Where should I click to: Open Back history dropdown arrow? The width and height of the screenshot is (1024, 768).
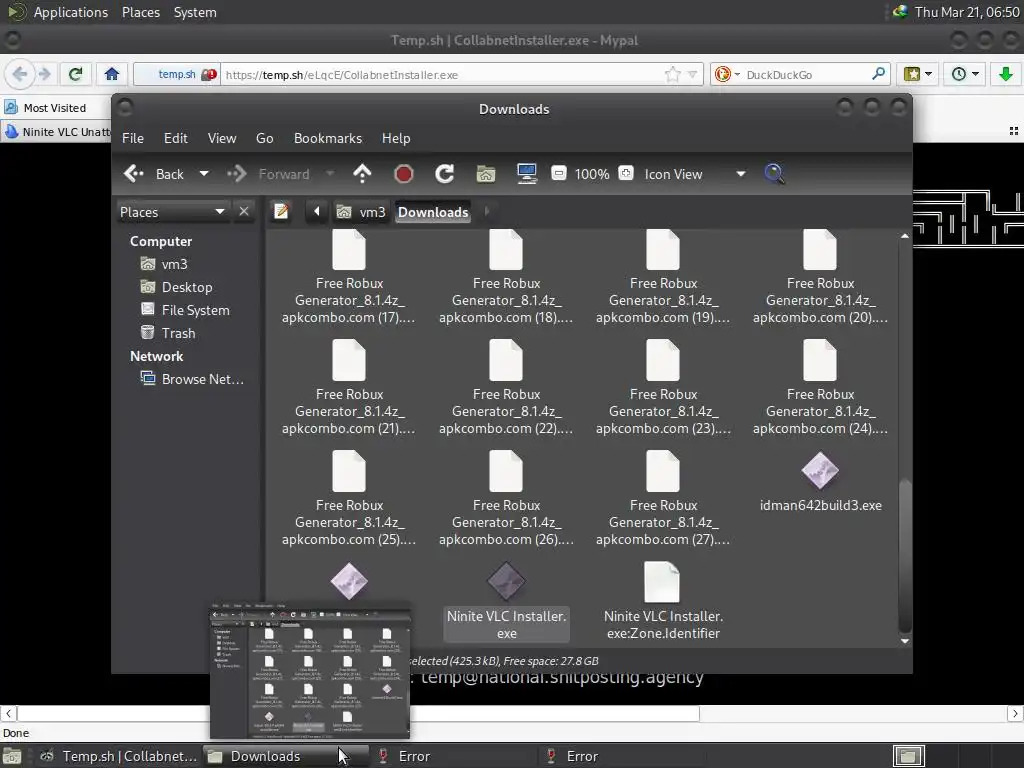204,174
